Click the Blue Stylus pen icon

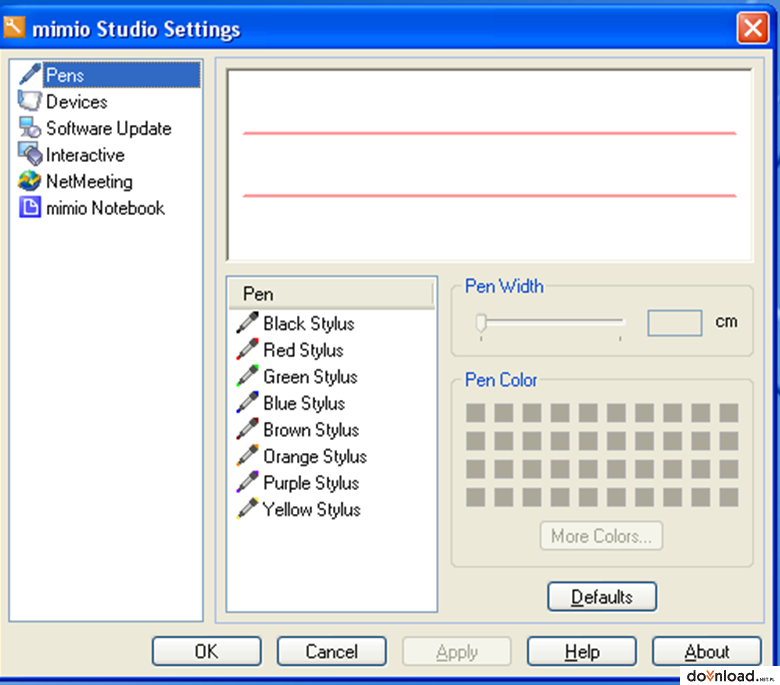[247, 402]
